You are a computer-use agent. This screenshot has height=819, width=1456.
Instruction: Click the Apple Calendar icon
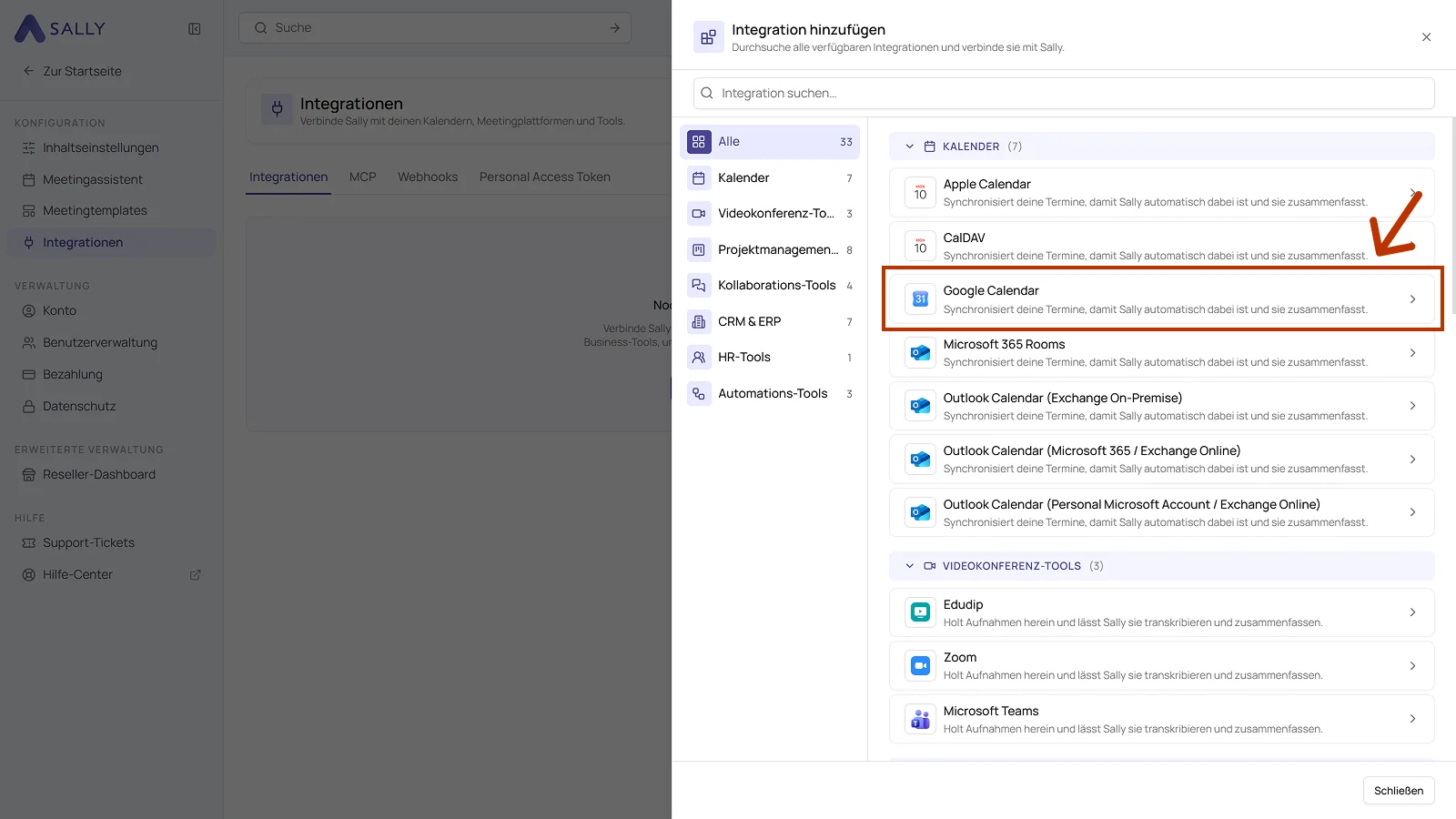(x=920, y=192)
